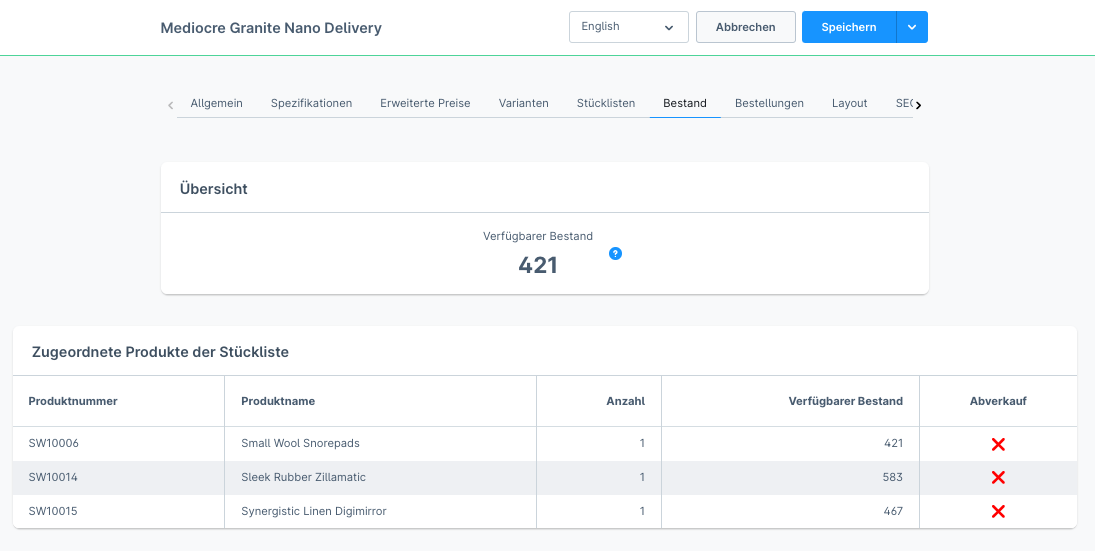1095x551 pixels.
Task: Click the Übersicht card heading
Action: click(x=214, y=189)
